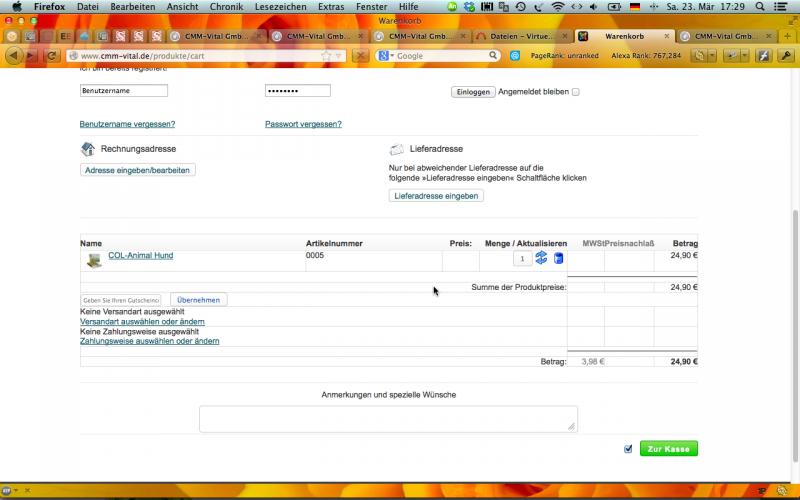This screenshot has height=500, width=800.
Task: Open the Google search engine dropdown
Action: pyautogui.click(x=386, y=56)
